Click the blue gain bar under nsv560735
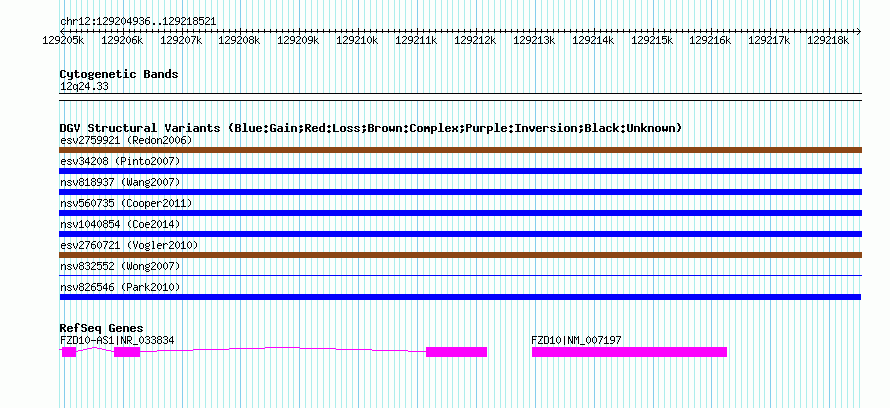The height and width of the screenshot is (408, 890). coord(460,213)
